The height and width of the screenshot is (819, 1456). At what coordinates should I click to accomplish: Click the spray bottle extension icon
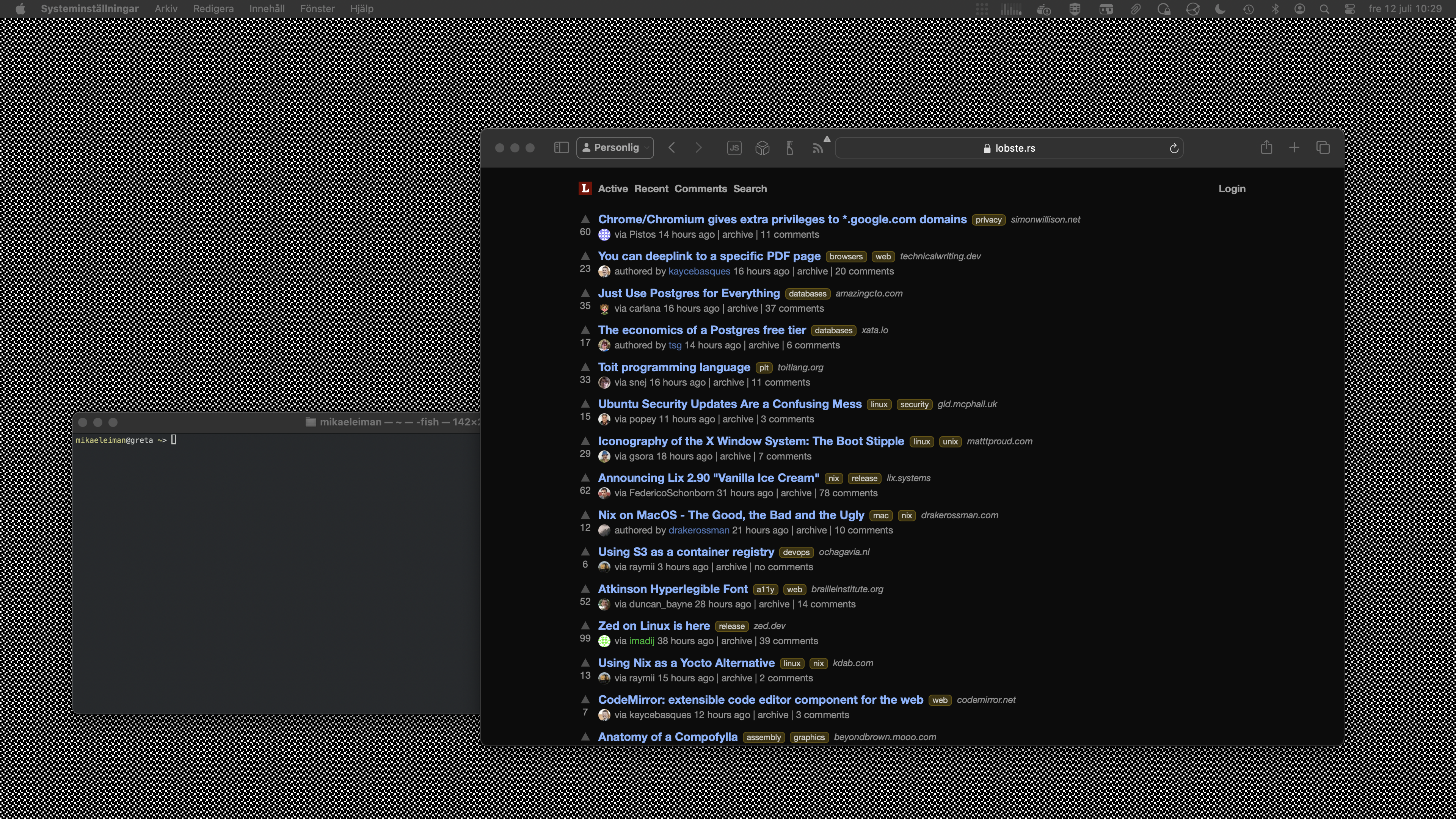coord(789,148)
